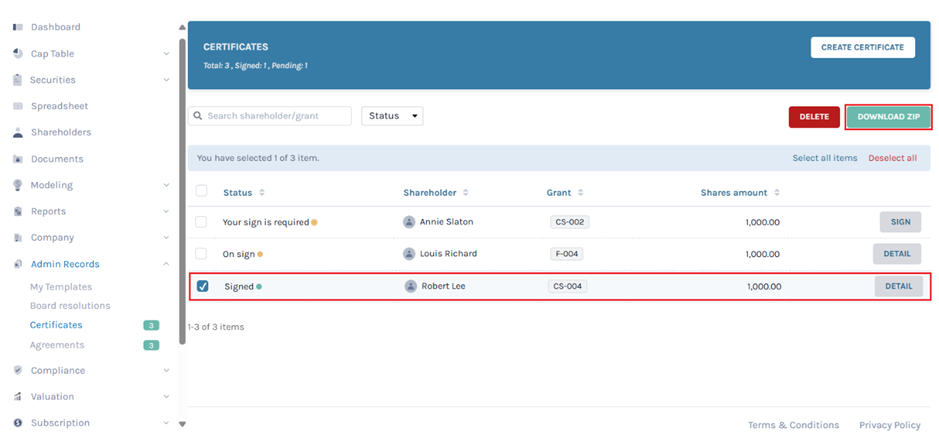The image size is (939, 435).
Task: Uncheck the Robert Lee signed certificate checkbox
Action: click(202, 286)
